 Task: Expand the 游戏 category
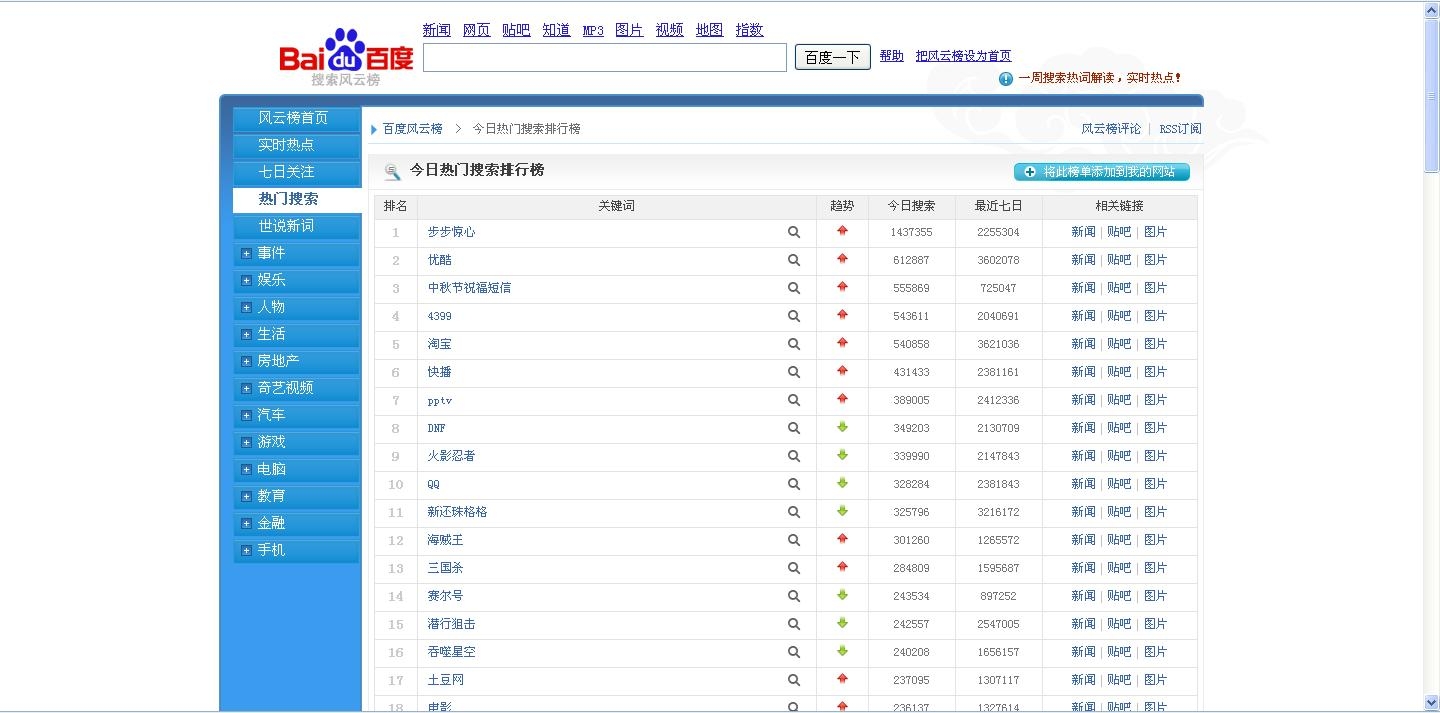pos(246,443)
